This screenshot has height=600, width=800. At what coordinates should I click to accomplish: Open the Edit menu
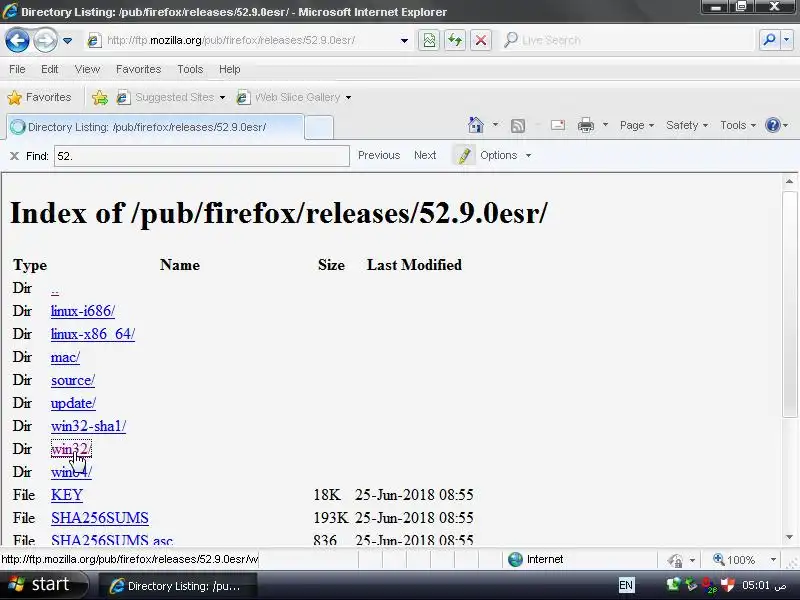(49, 69)
